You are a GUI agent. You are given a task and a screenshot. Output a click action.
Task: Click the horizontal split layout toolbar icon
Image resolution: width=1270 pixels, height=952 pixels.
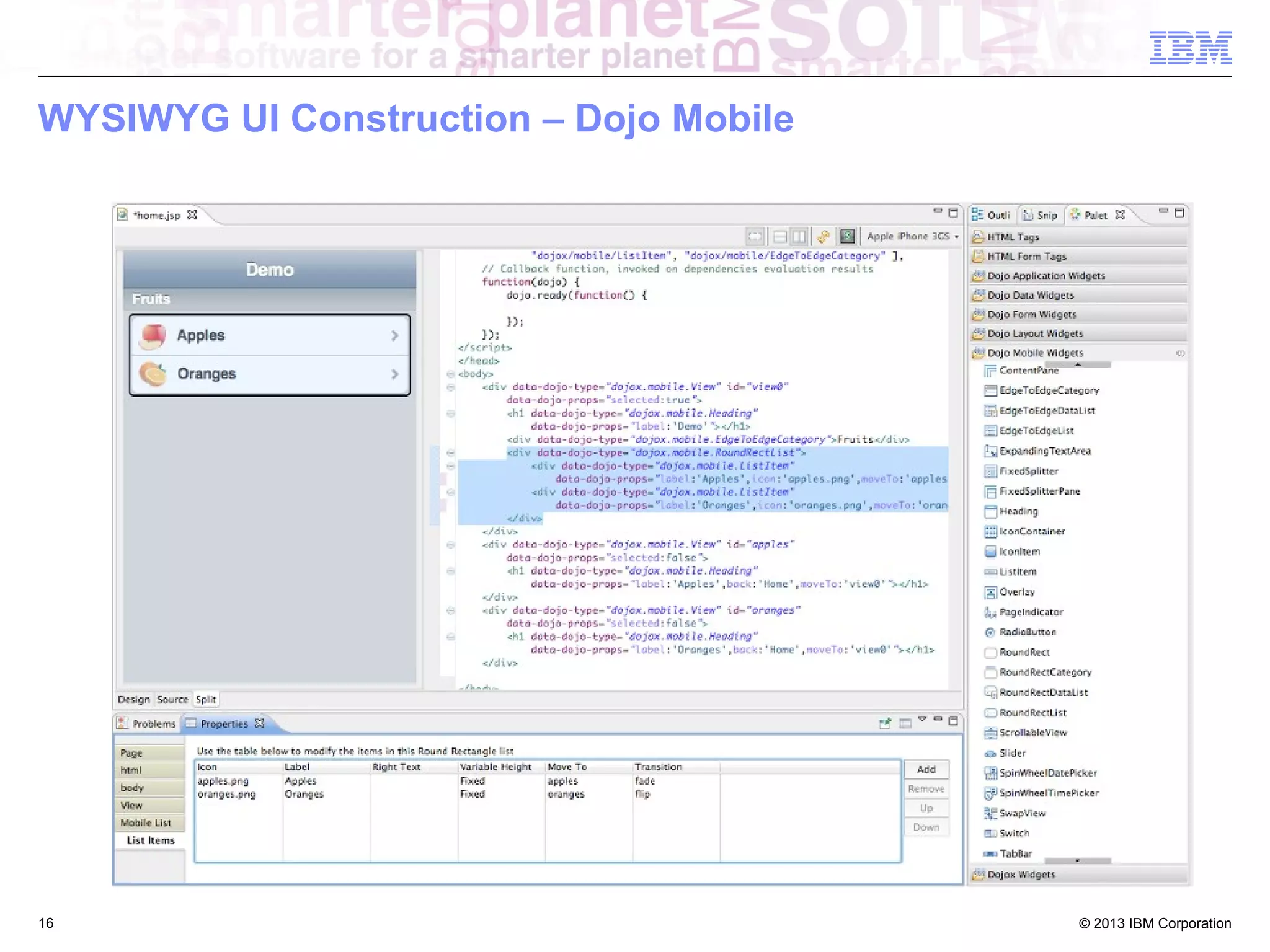point(780,236)
